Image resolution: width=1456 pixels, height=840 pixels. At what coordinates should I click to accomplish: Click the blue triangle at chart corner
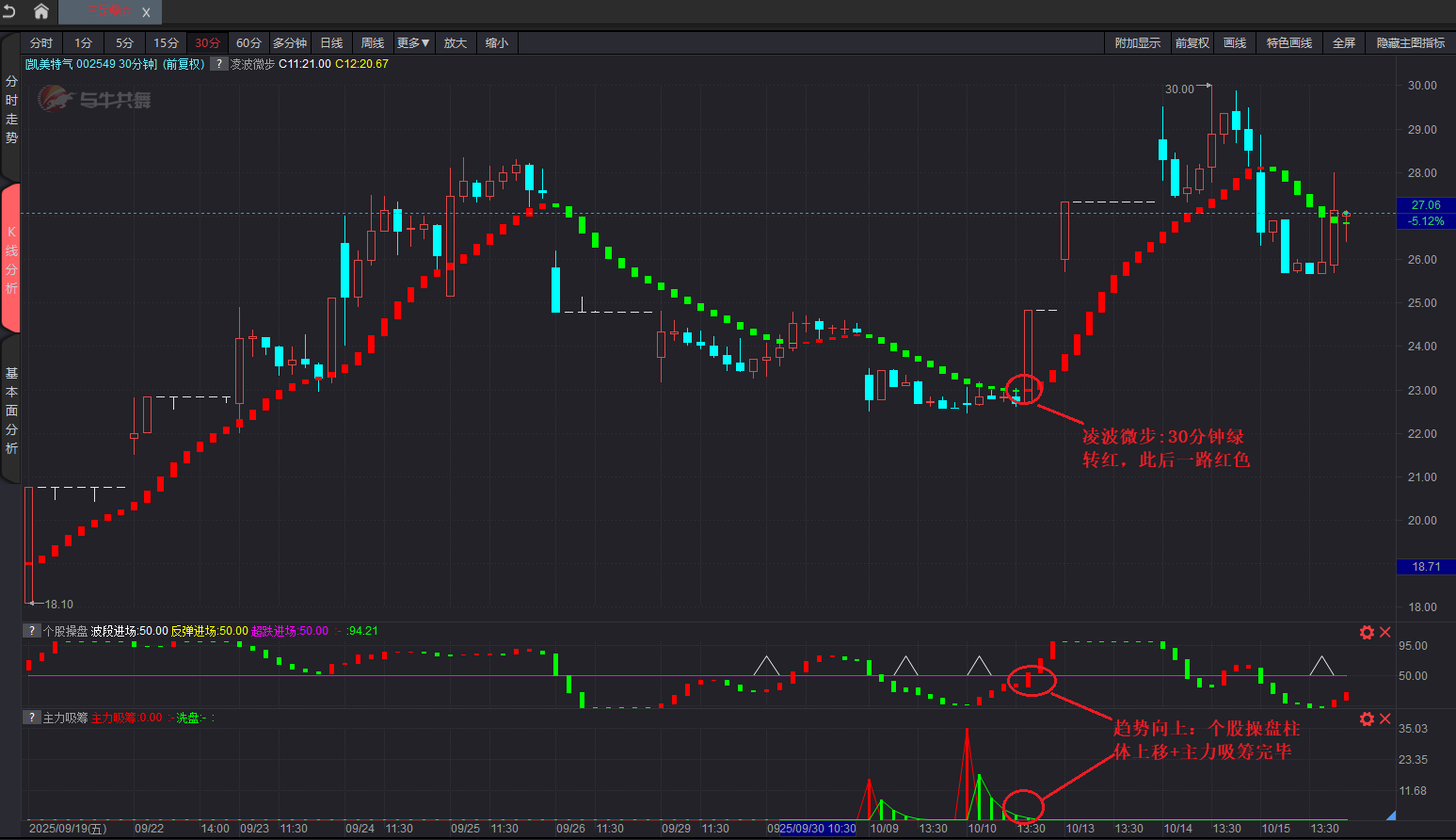click(x=1390, y=815)
